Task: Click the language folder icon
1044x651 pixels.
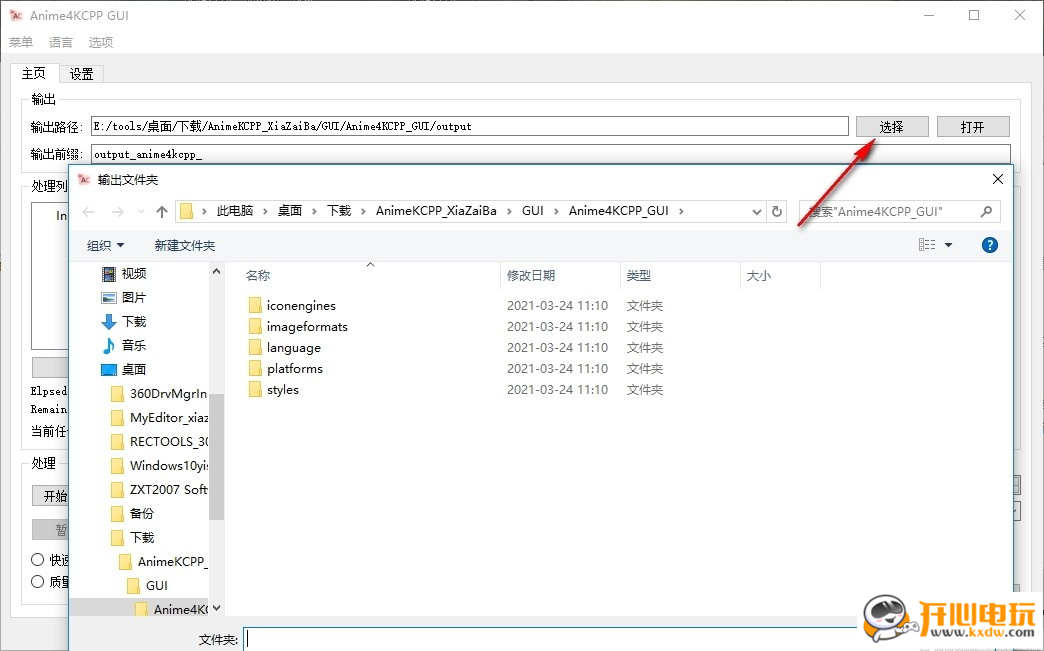Action: point(255,347)
